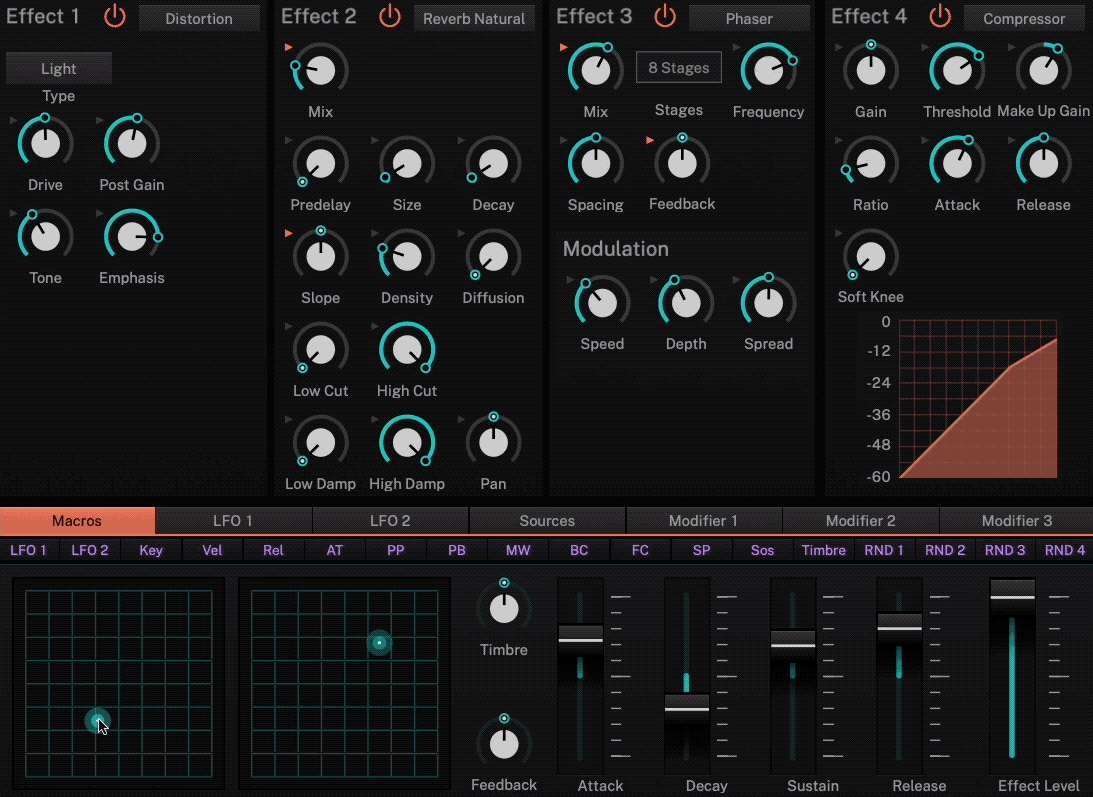Image resolution: width=1093 pixels, height=797 pixels.
Task: Switch to the LFO 1 tab
Action: click(x=233, y=521)
